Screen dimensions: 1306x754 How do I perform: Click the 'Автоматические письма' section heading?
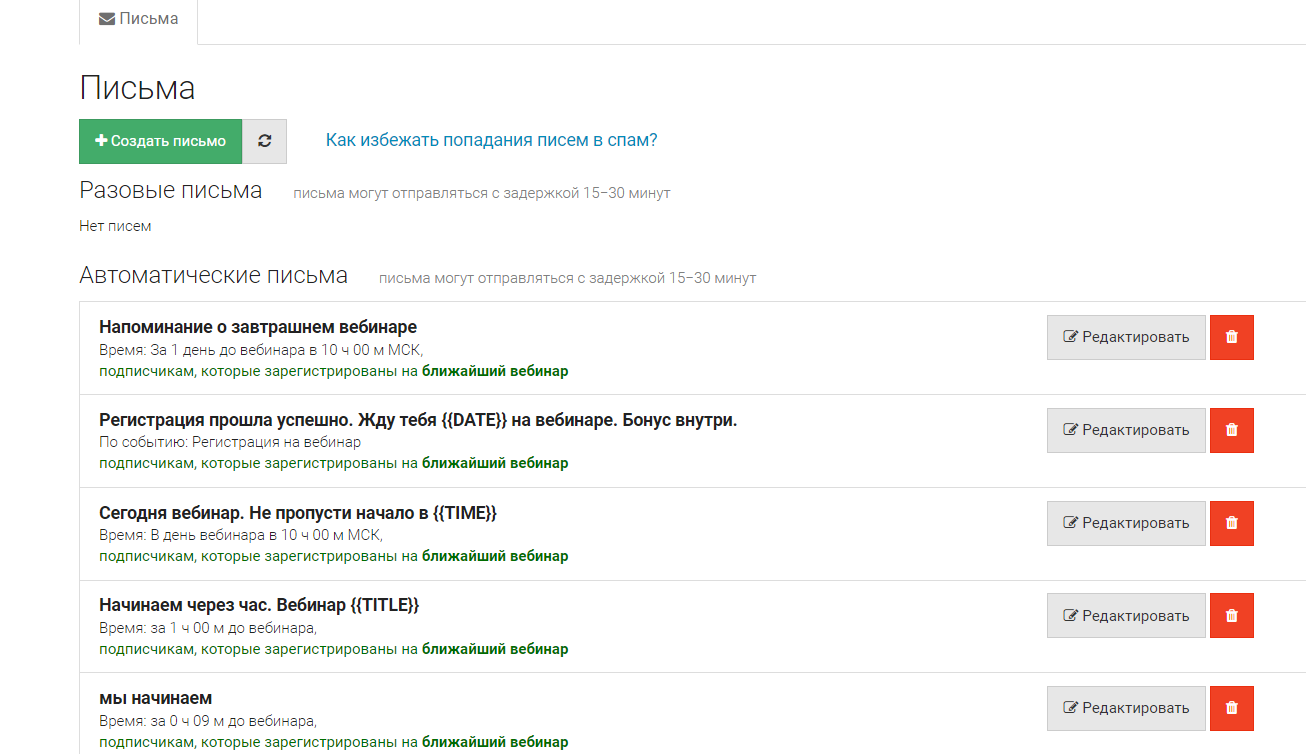(213, 276)
